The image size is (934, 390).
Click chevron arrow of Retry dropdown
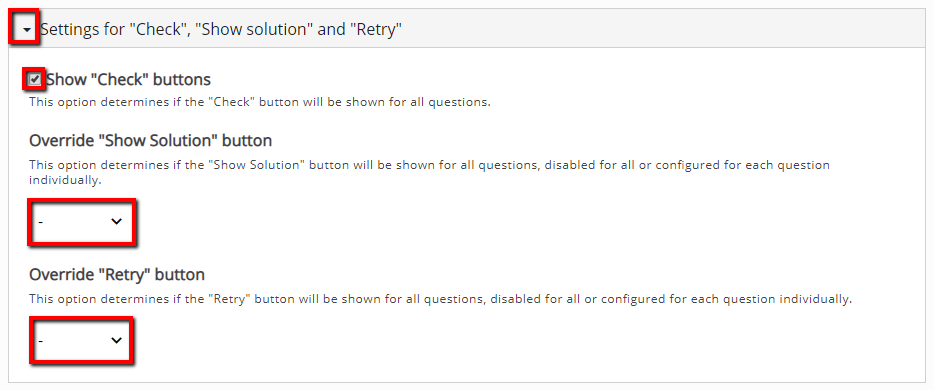pyautogui.click(x=116, y=341)
